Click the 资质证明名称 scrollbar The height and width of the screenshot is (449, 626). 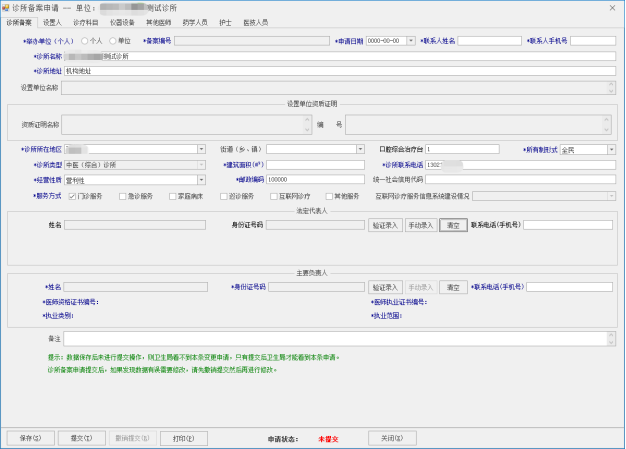click(307, 125)
